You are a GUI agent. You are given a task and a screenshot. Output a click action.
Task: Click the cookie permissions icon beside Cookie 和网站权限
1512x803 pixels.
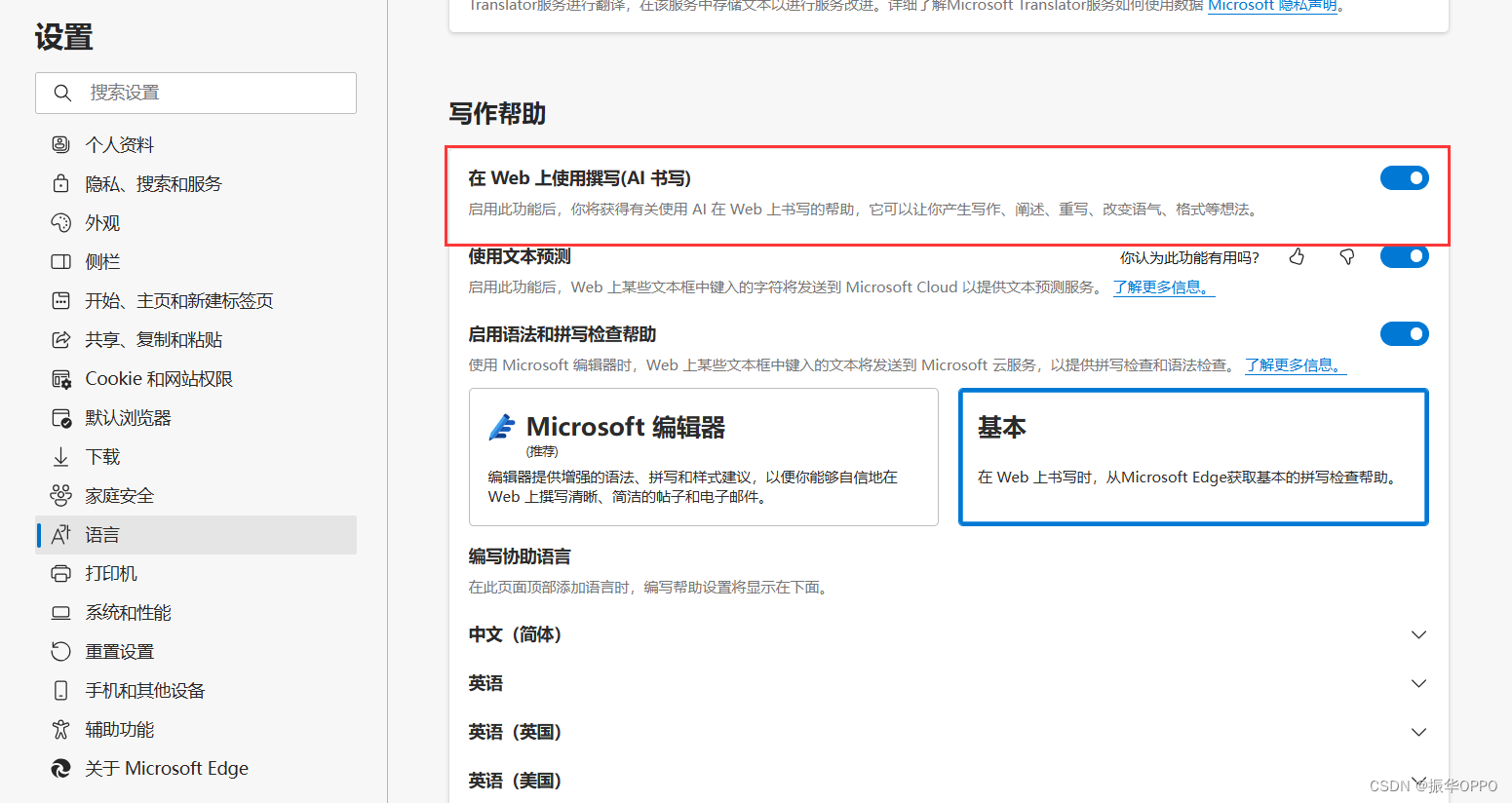(x=60, y=378)
